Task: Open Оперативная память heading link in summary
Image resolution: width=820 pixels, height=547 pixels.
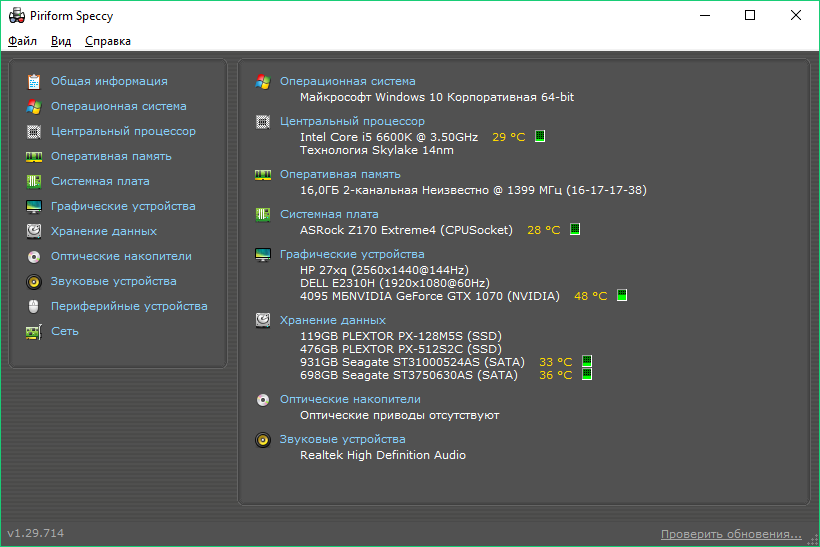Action: click(x=340, y=174)
